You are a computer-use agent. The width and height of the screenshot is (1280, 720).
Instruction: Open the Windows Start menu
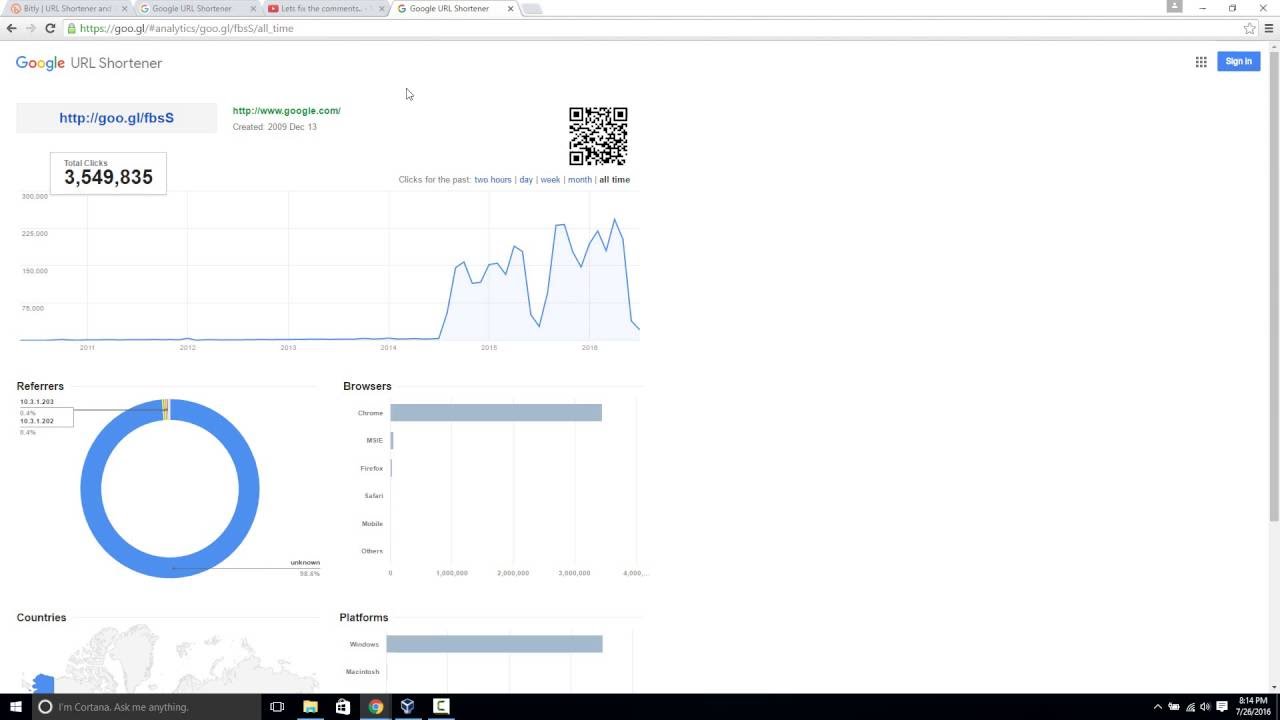[x=16, y=706]
